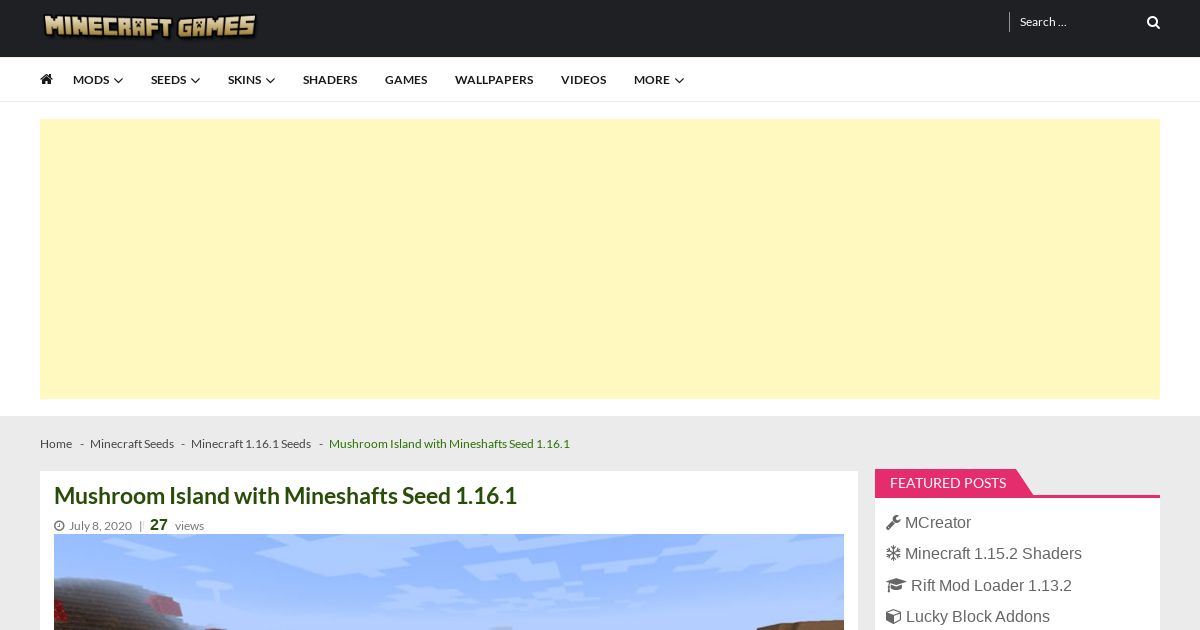Open Minecraft Seeds breadcrumb link
Image resolution: width=1200 pixels, height=630 pixels.
(132, 444)
